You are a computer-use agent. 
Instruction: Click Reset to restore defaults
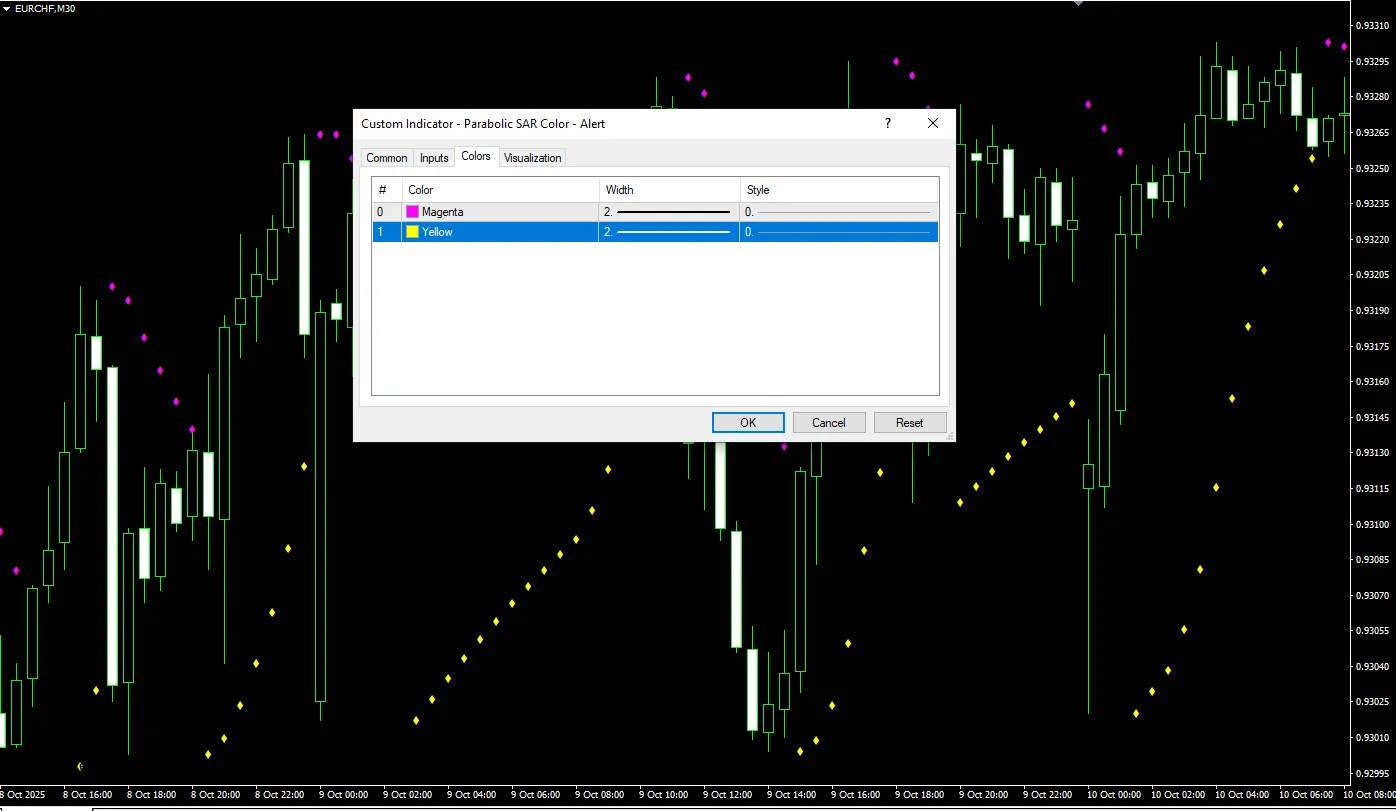pos(909,423)
